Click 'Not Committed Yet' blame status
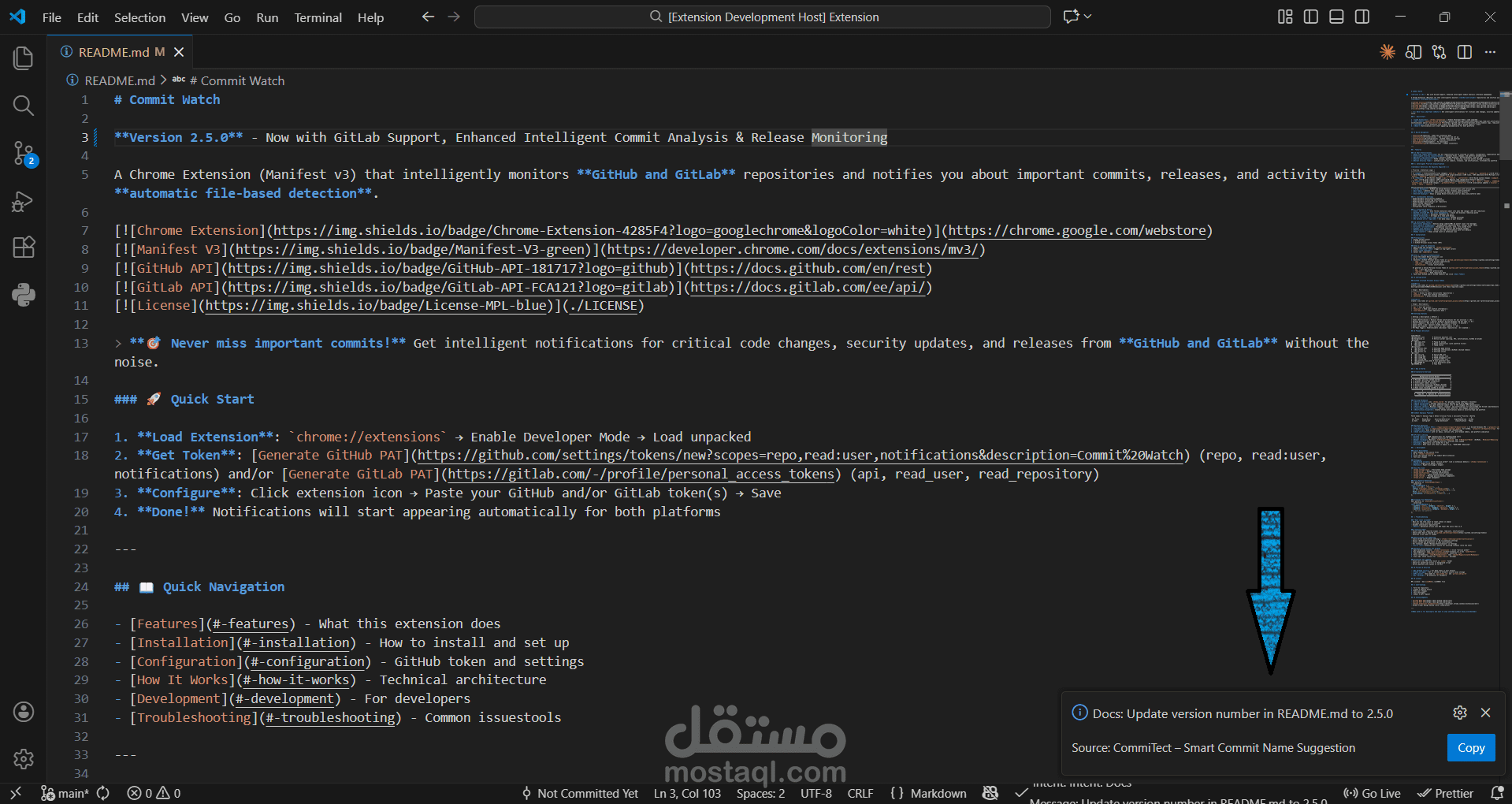Screen dimensions: 1512x804 pyautogui.click(x=580, y=793)
